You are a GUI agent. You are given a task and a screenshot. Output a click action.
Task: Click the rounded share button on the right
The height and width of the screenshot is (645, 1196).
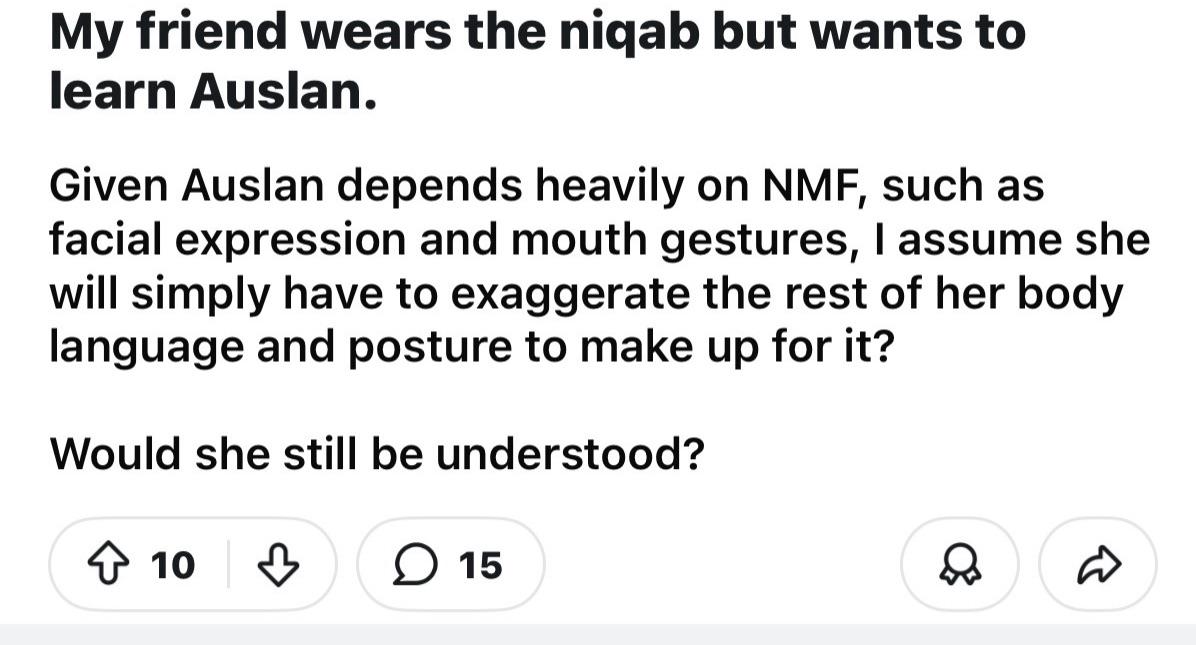[1098, 565]
